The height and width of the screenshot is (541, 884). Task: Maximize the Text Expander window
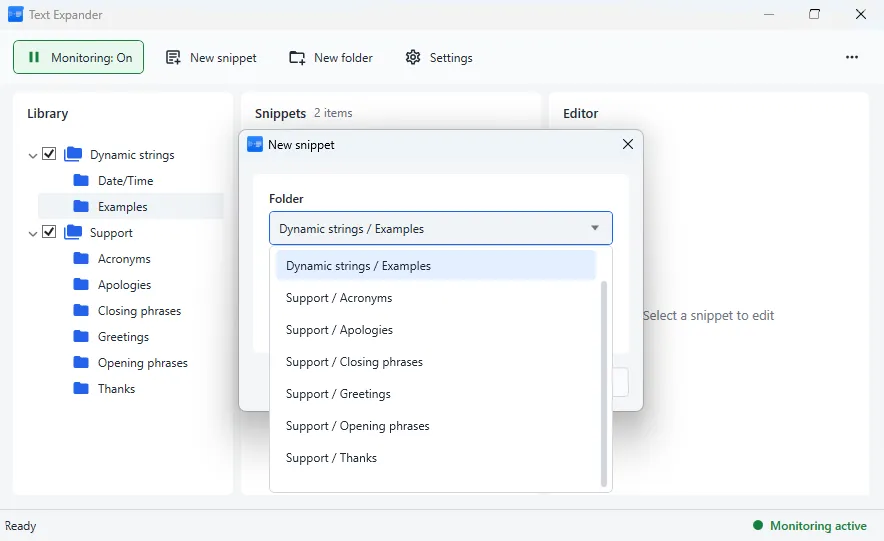pos(814,14)
